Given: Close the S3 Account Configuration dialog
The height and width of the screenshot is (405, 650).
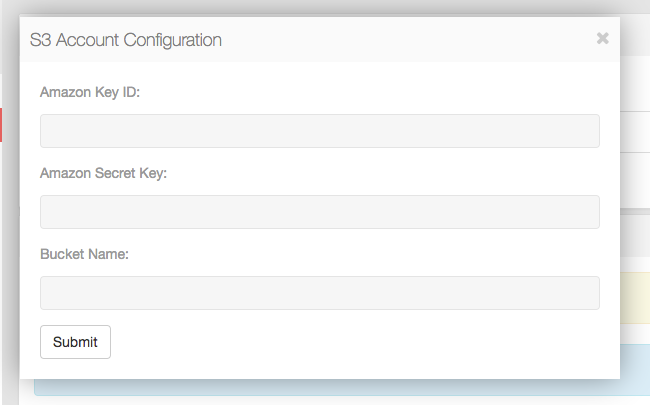Looking at the screenshot, I should 602,39.
